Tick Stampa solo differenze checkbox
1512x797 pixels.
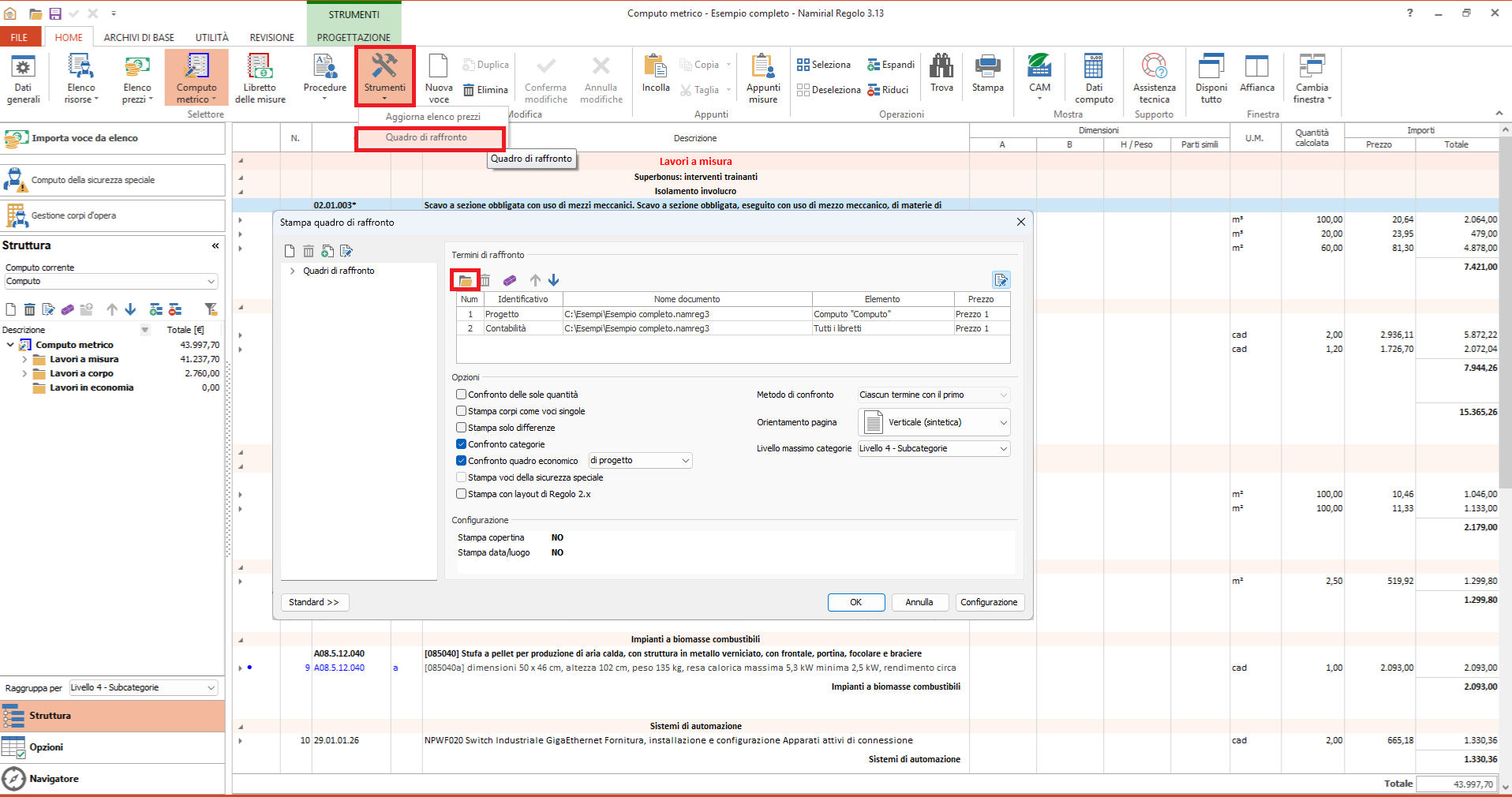[x=462, y=428]
